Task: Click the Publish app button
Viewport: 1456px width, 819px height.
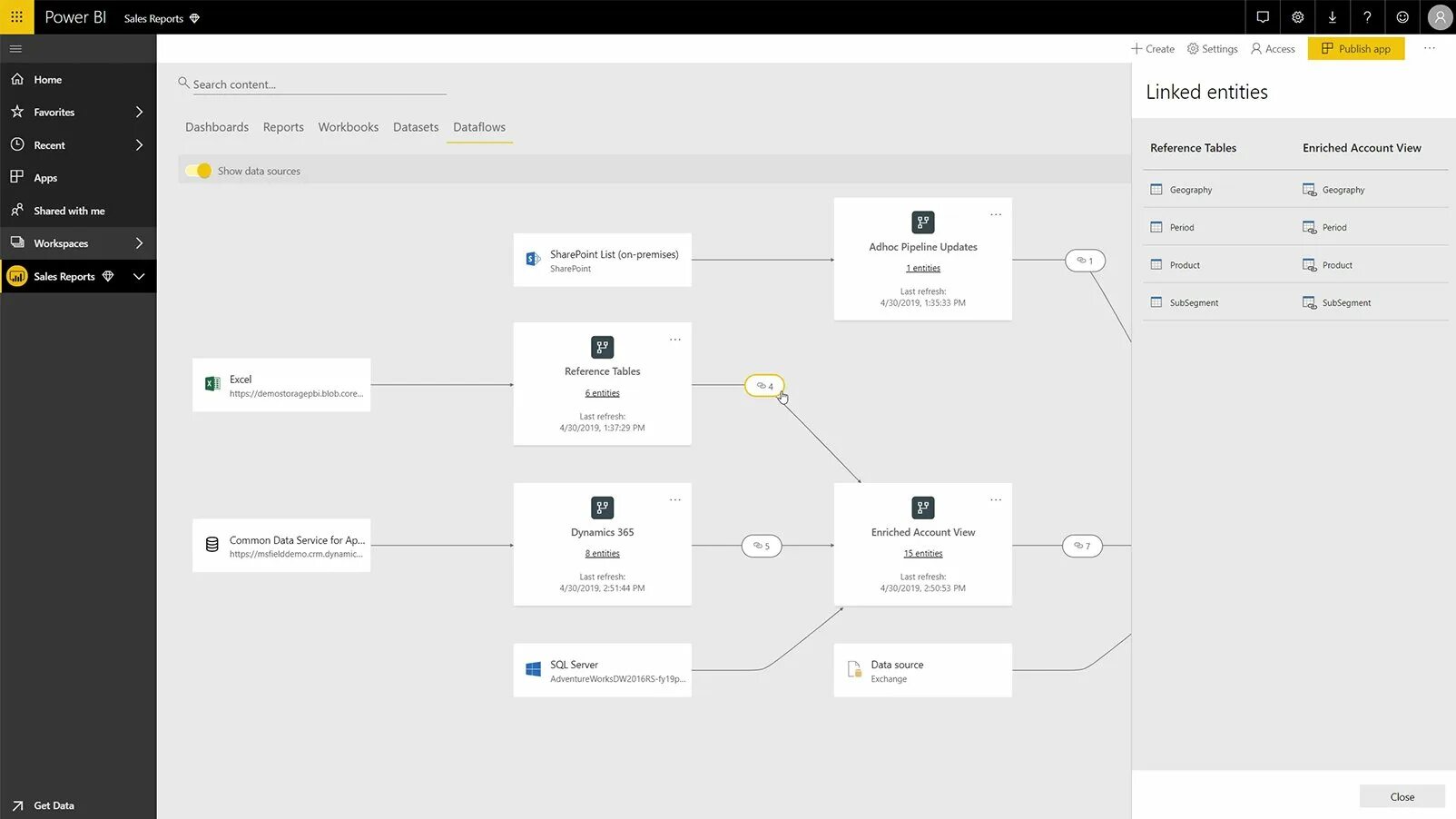Action: pyautogui.click(x=1356, y=48)
